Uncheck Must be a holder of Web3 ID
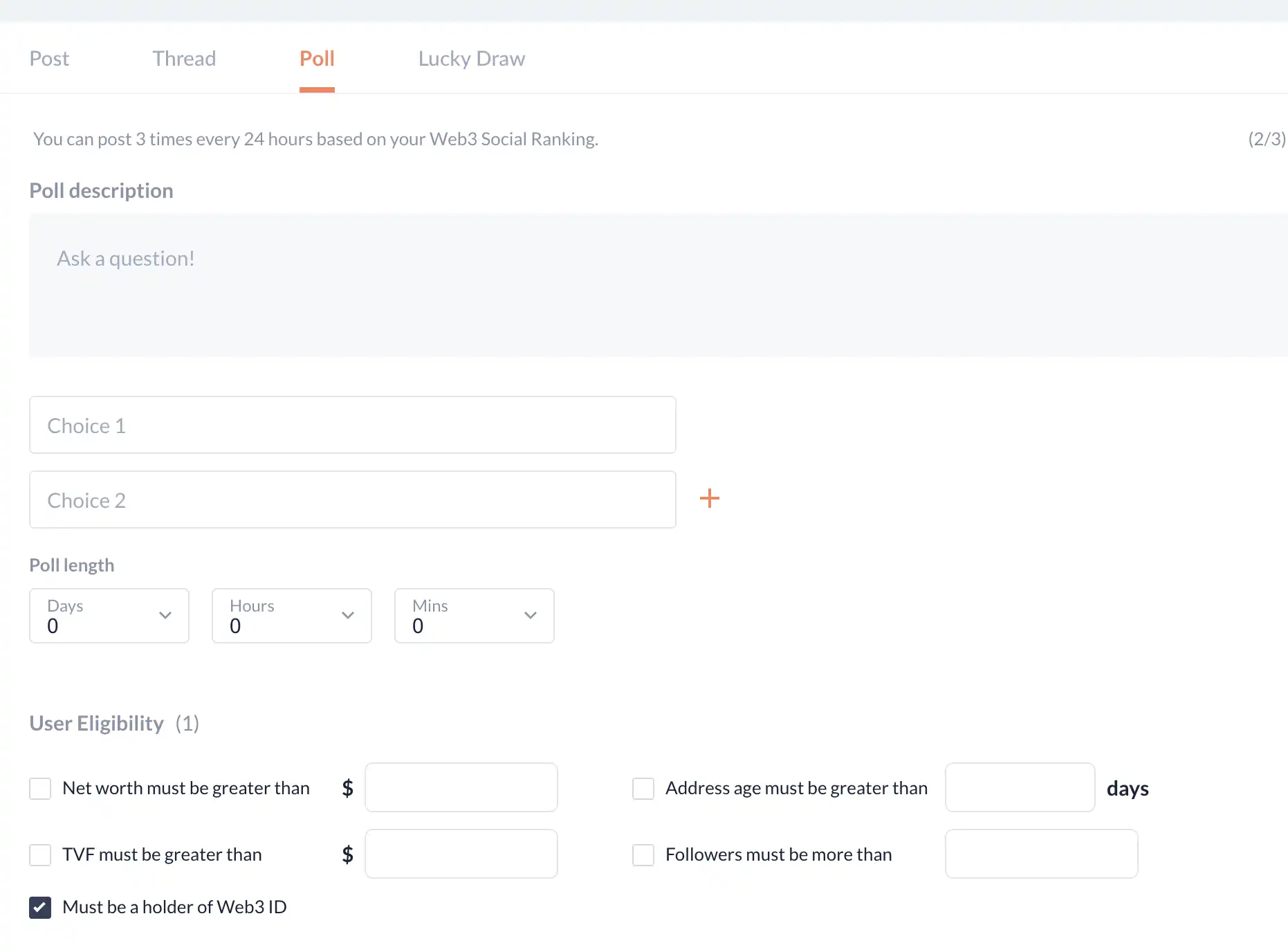 coord(40,908)
